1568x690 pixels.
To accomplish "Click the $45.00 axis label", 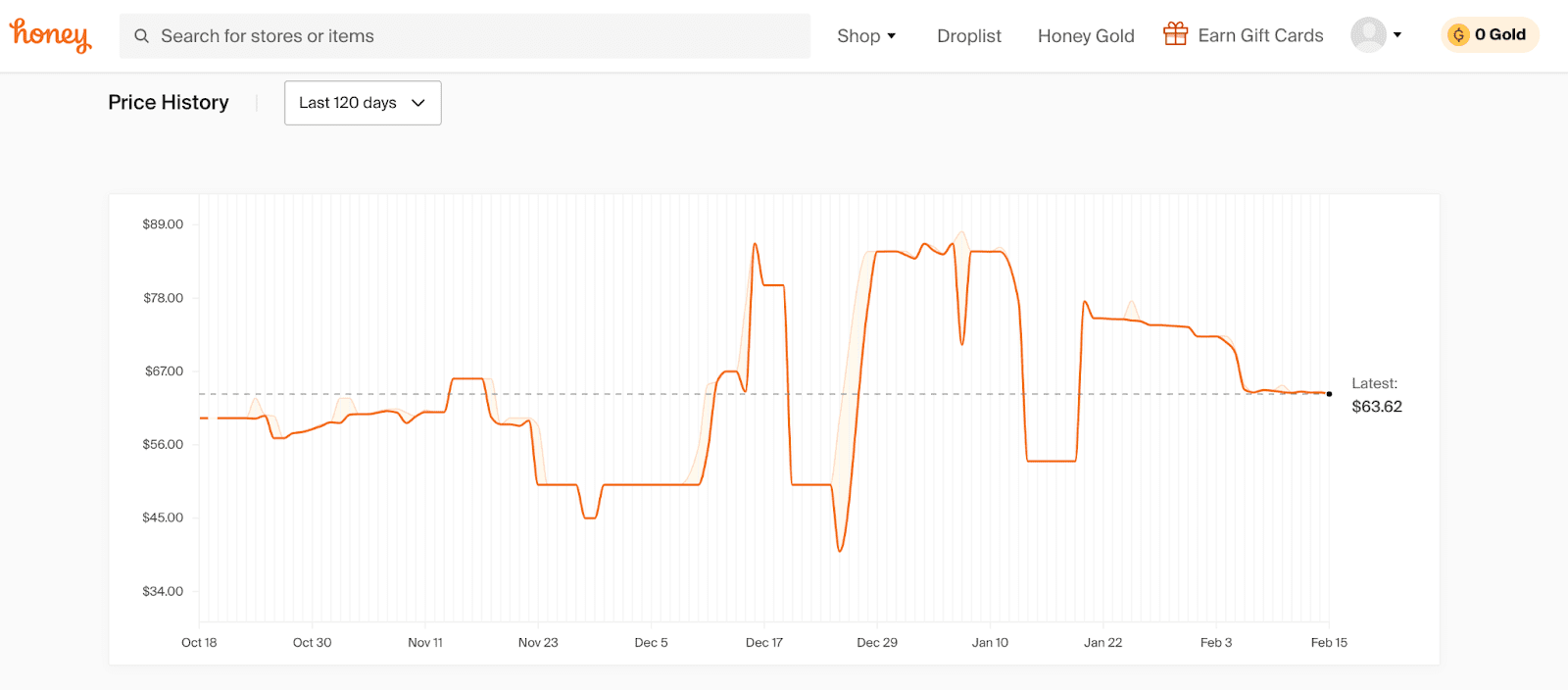I will tap(163, 517).
